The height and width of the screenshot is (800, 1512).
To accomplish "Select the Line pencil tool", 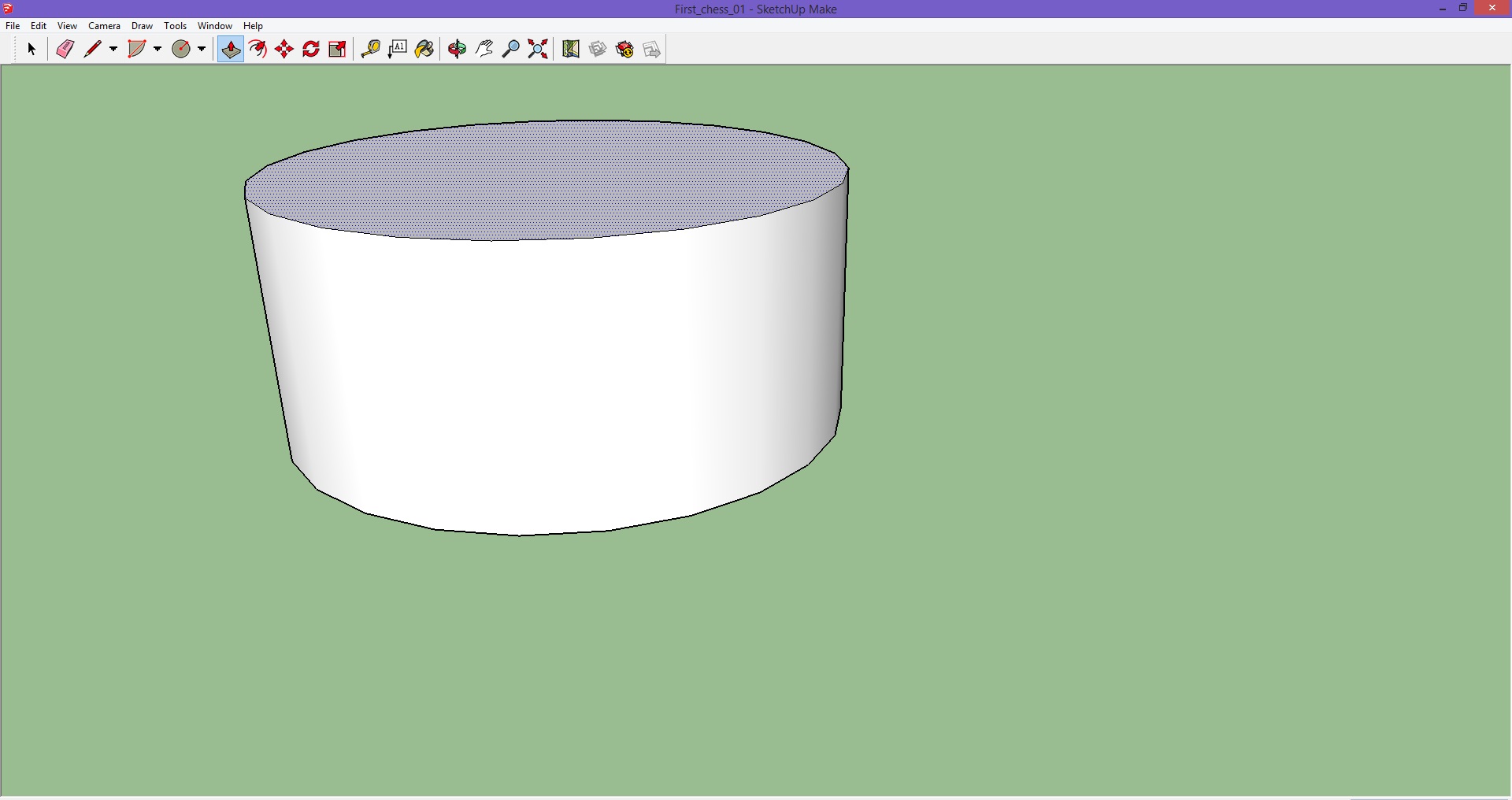I will 93,50.
